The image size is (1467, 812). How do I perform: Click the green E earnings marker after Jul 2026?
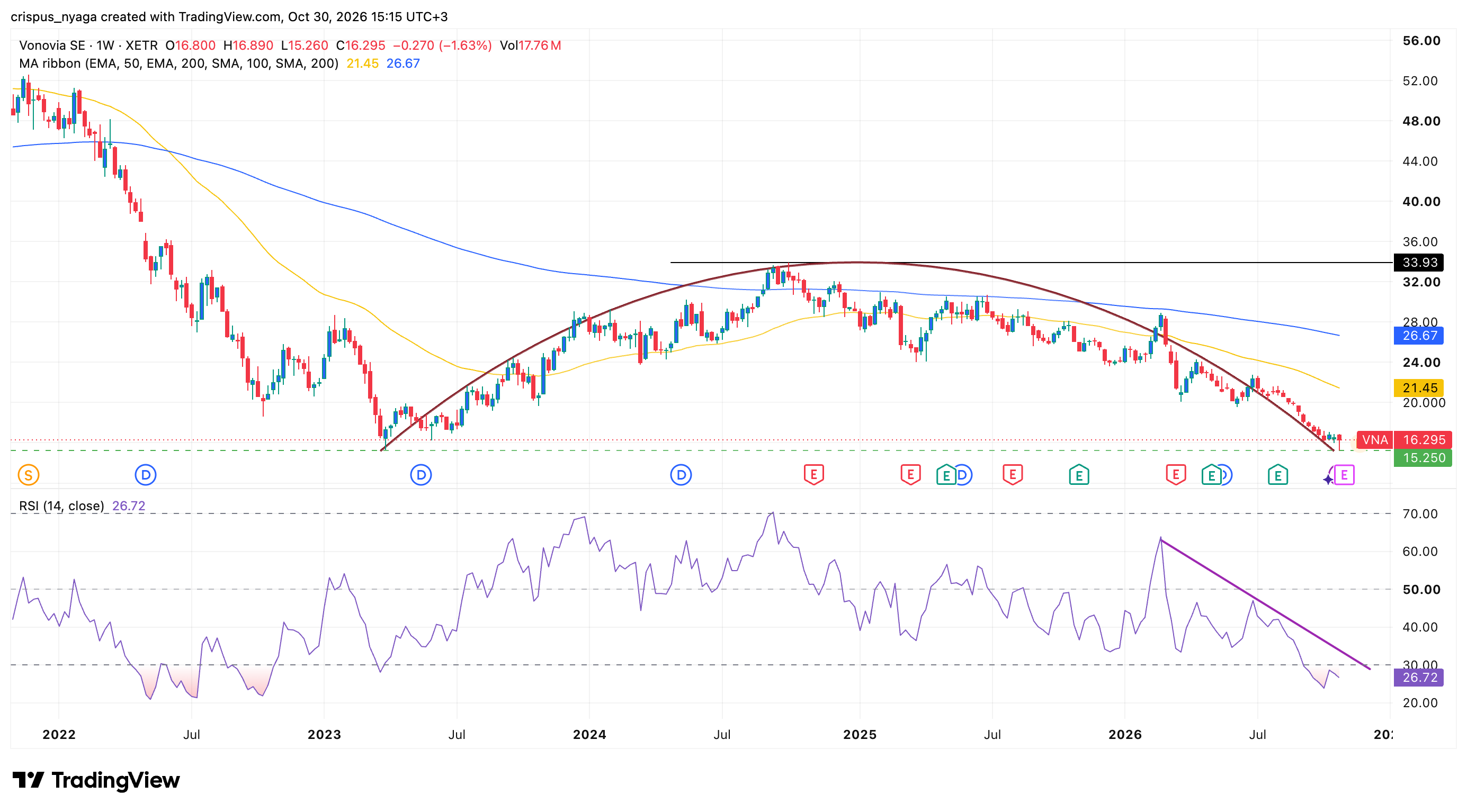(x=1278, y=475)
